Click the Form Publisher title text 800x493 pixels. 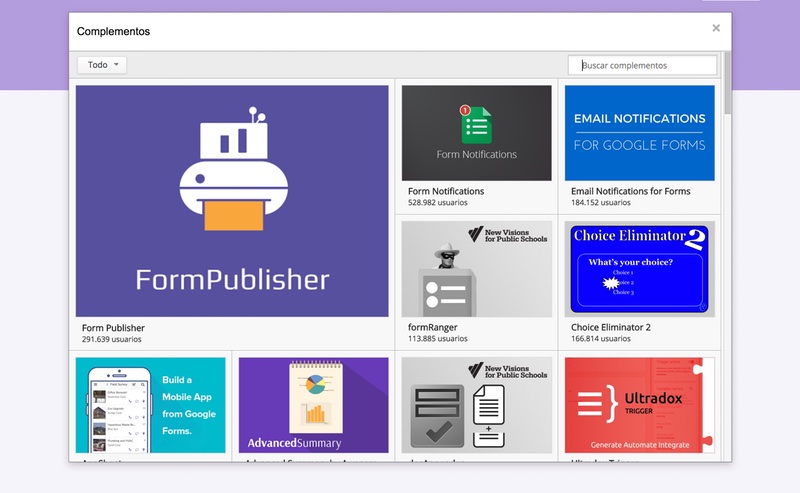pyautogui.click(x=113, y=328)
